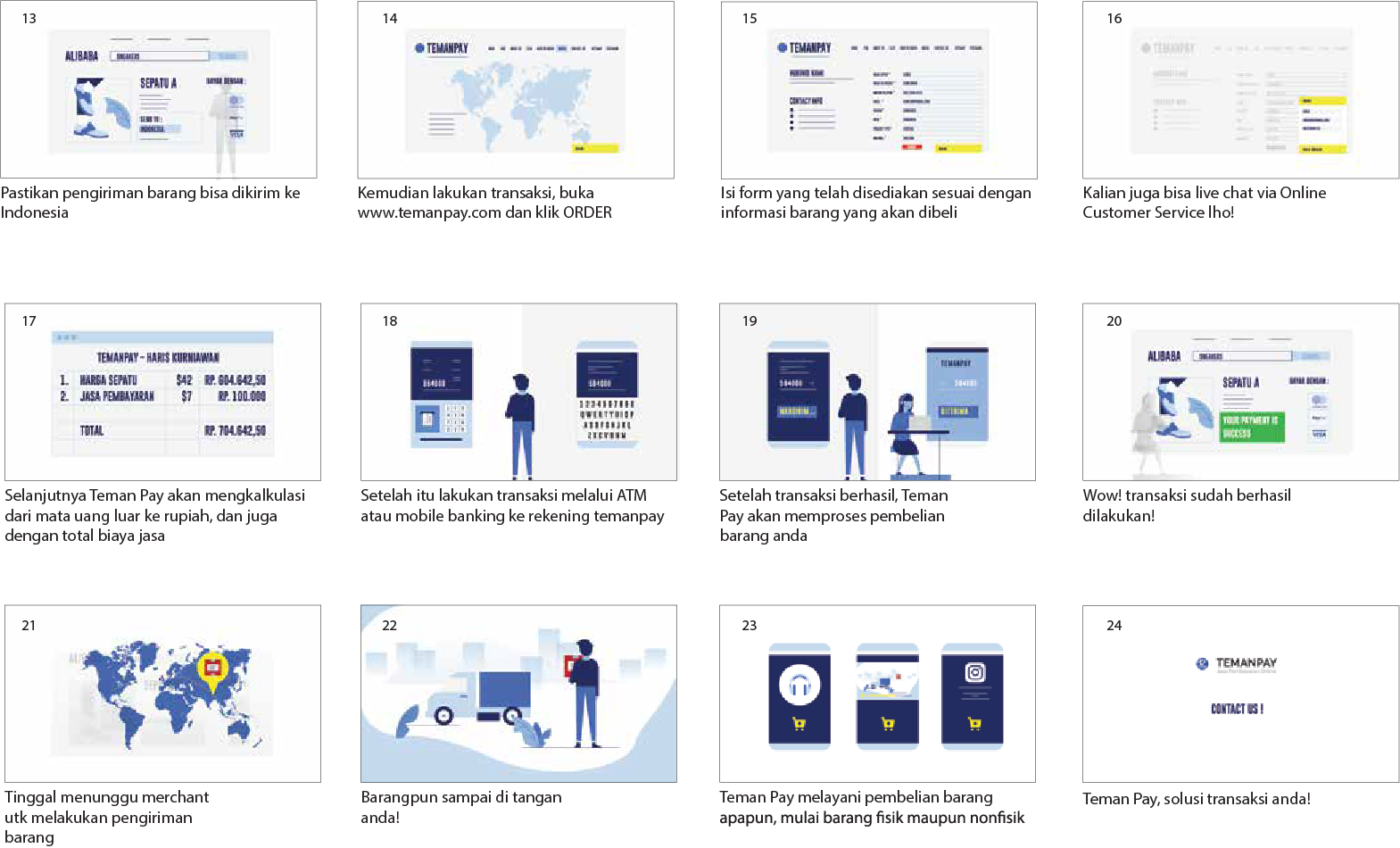Screen dimensions: 1400x848
Task: Click ALIBABA logo in frame 13
Action: click(81, 56)
